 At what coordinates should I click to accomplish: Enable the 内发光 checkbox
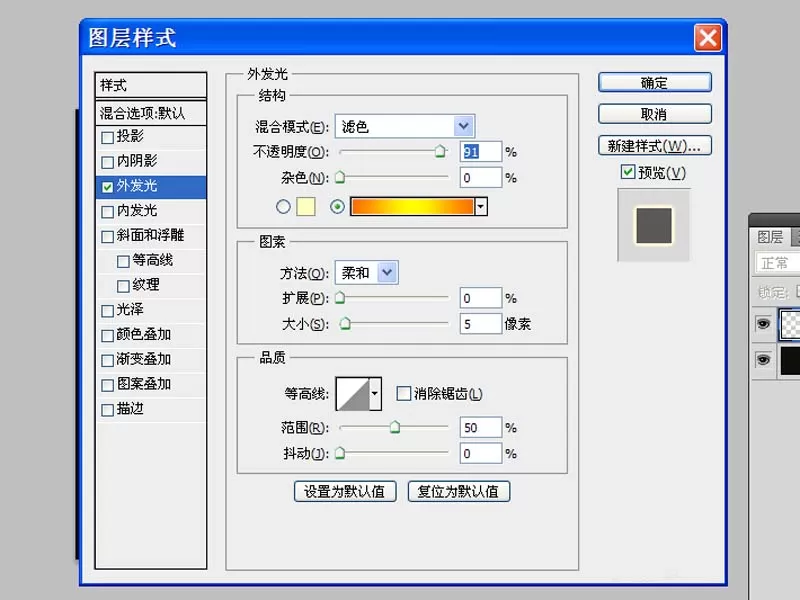pyautogui.click(x=108, y=212)
